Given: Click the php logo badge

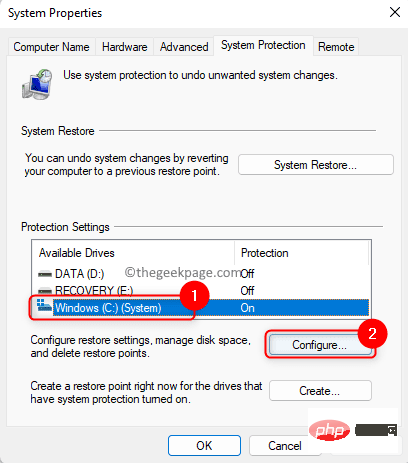Looking at the screenshot, I should (x=329, y=430).
